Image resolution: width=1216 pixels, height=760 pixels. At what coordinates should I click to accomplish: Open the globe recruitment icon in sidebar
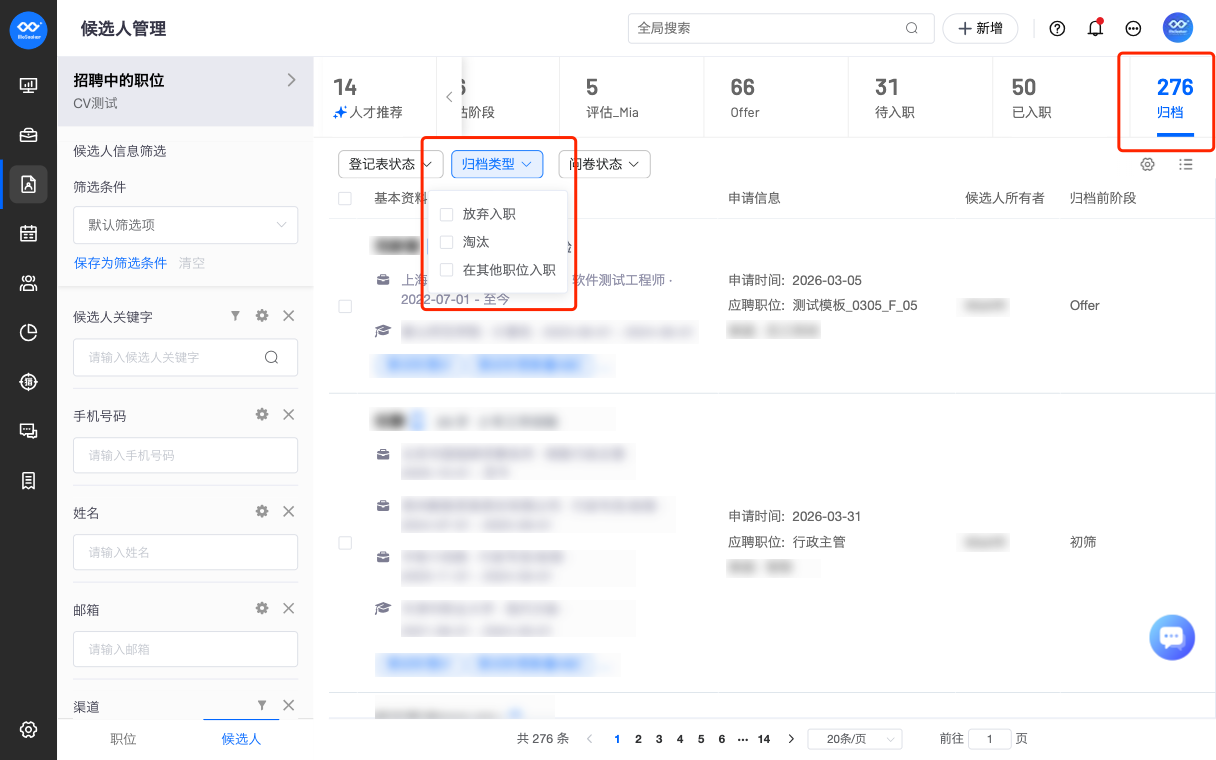pos(28,381)
